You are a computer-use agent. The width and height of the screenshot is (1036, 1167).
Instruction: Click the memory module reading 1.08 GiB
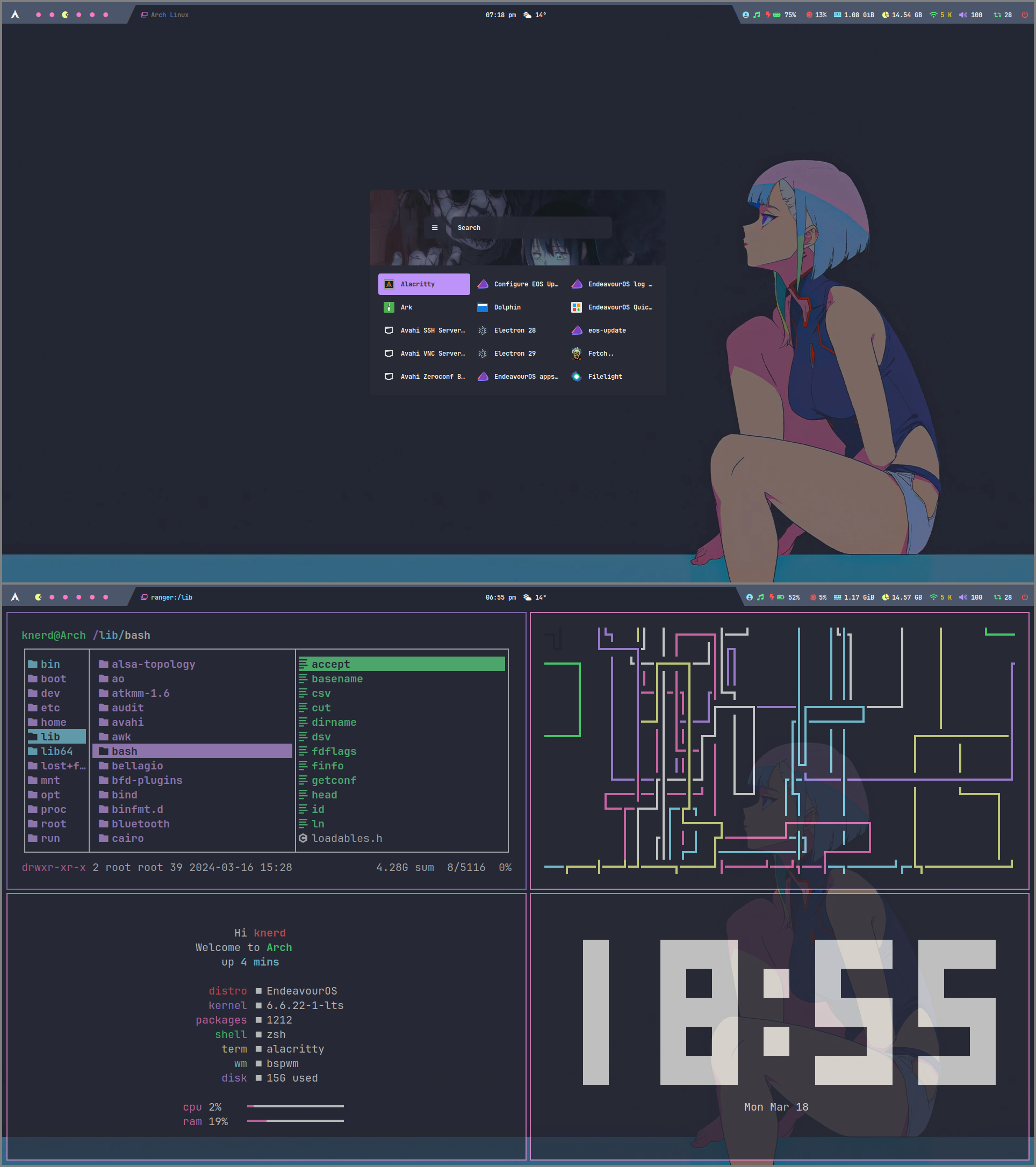pos(854,15)
